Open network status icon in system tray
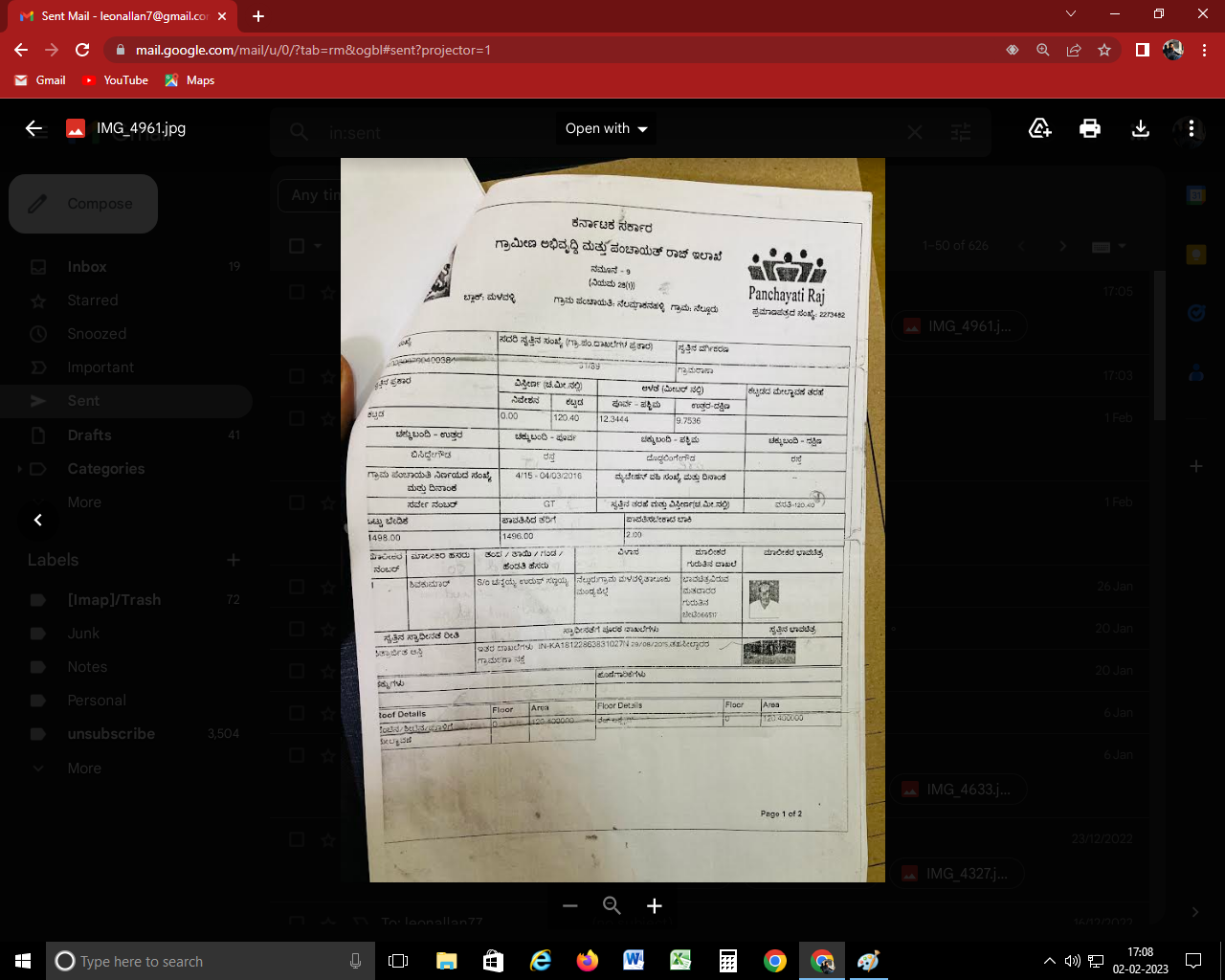 point(1096,961)
